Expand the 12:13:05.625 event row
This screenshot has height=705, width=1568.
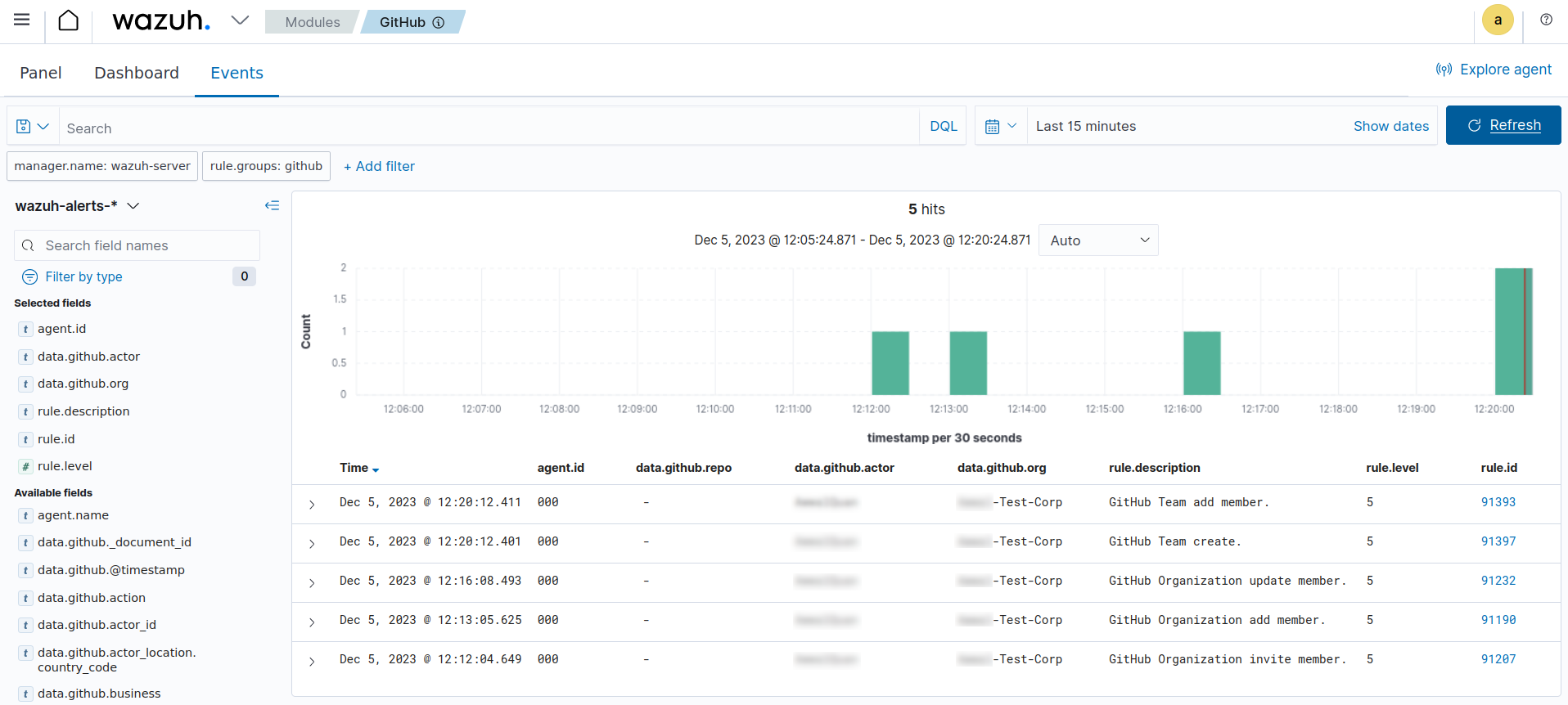tap(312, 622)
